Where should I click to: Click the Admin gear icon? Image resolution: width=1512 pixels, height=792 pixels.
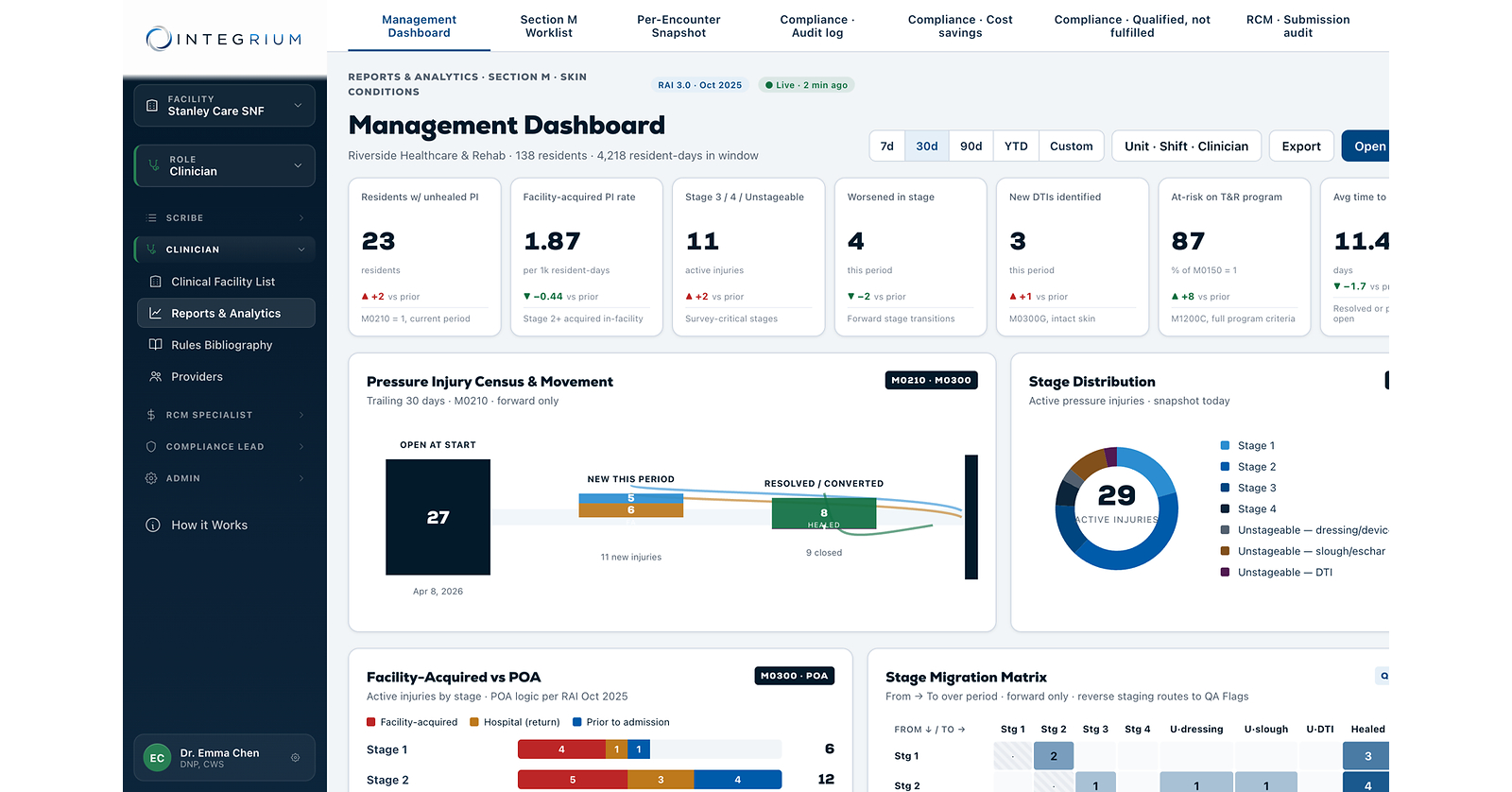pyautogui.click(x=151, y=479)
